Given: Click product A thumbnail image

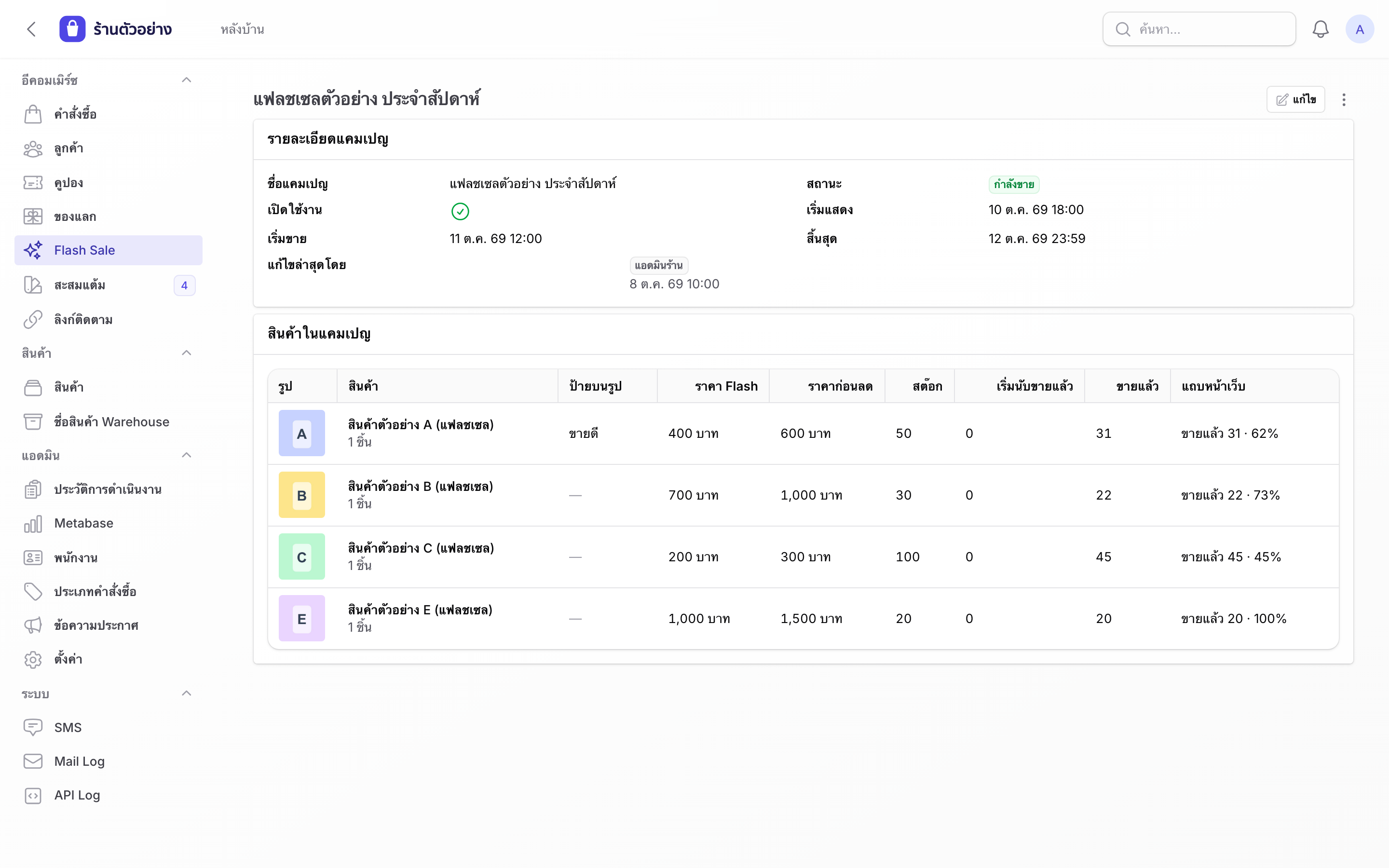Looking at the screenshot, I should tap(302, 434).
